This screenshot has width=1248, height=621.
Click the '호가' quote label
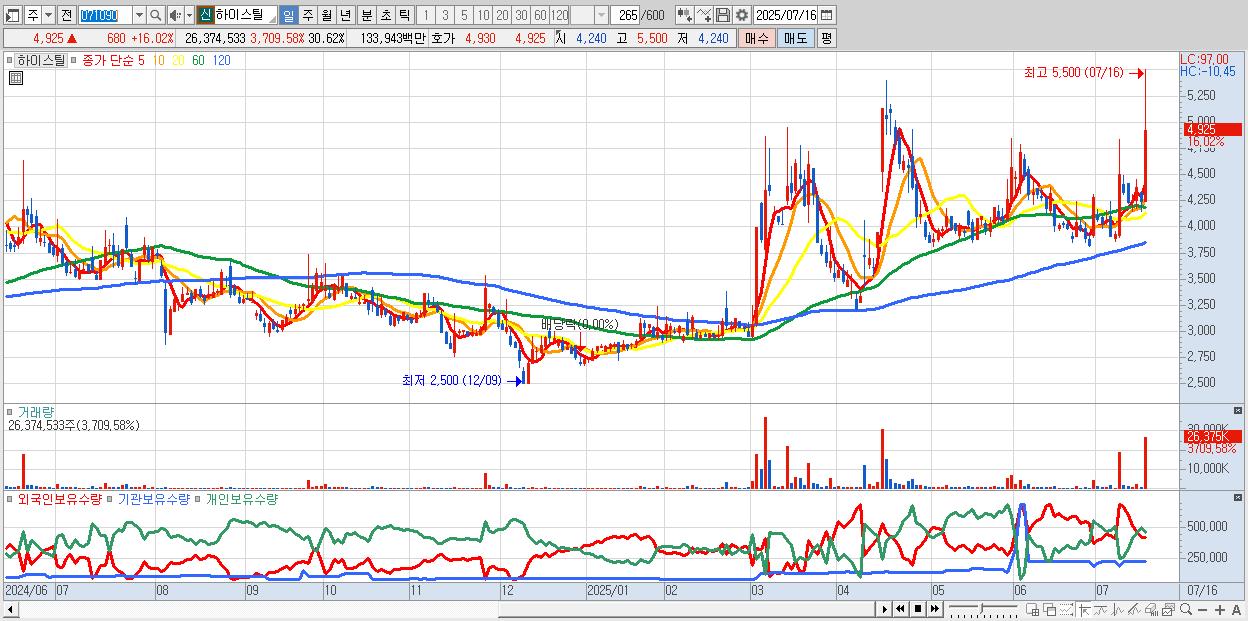[443, 38]
